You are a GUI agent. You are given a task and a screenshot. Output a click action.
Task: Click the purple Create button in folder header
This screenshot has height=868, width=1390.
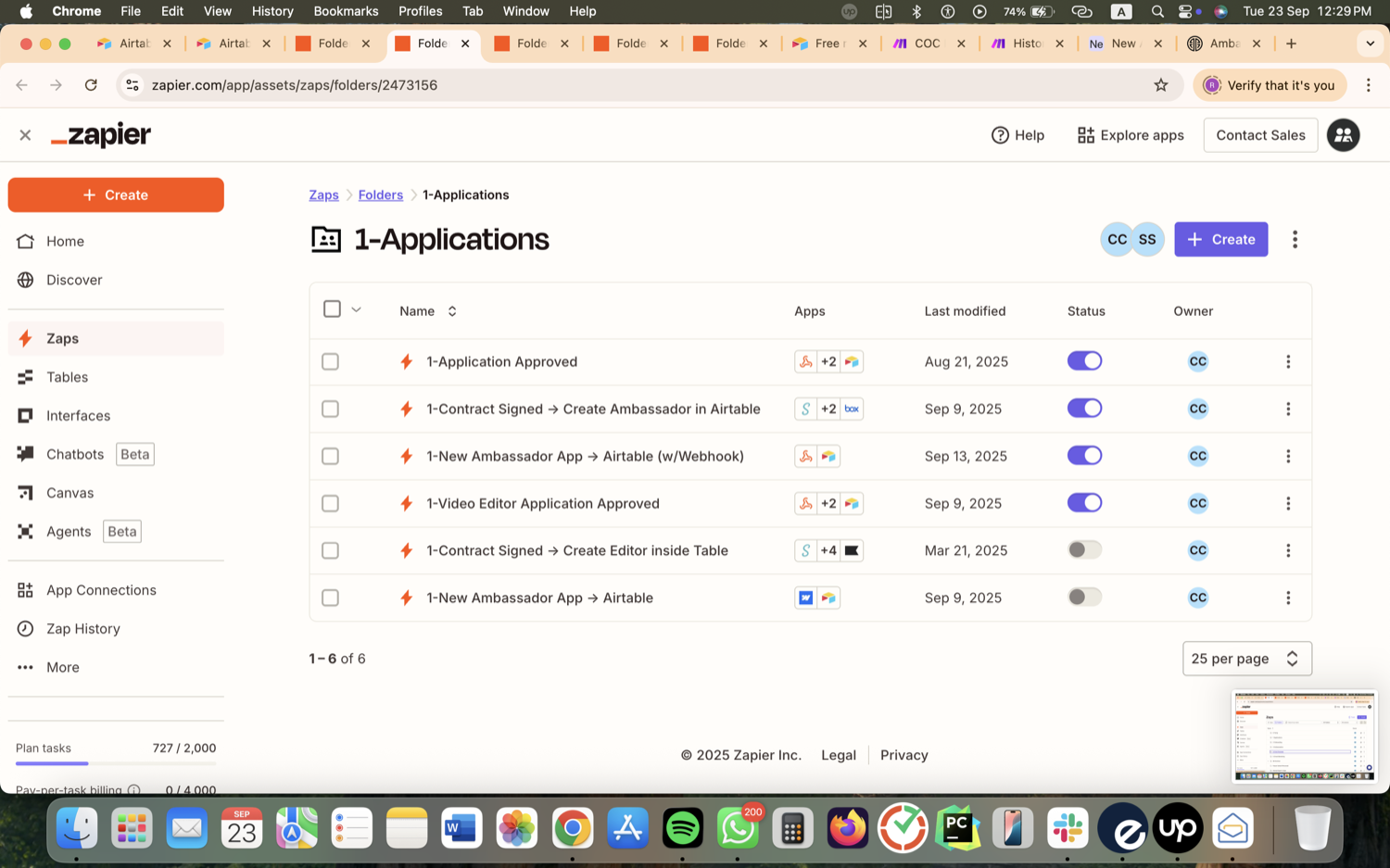point(1220,239)
